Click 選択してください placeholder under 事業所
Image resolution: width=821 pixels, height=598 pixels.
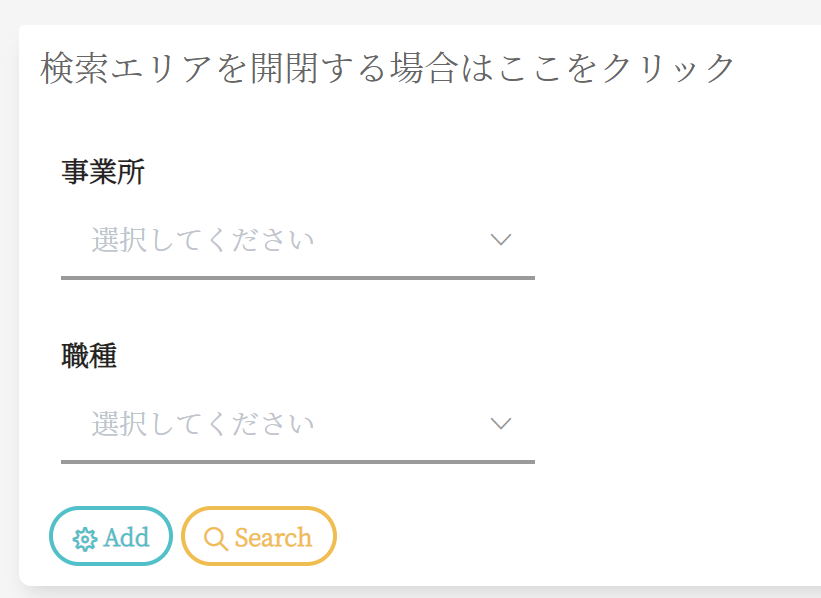[203, 241]
